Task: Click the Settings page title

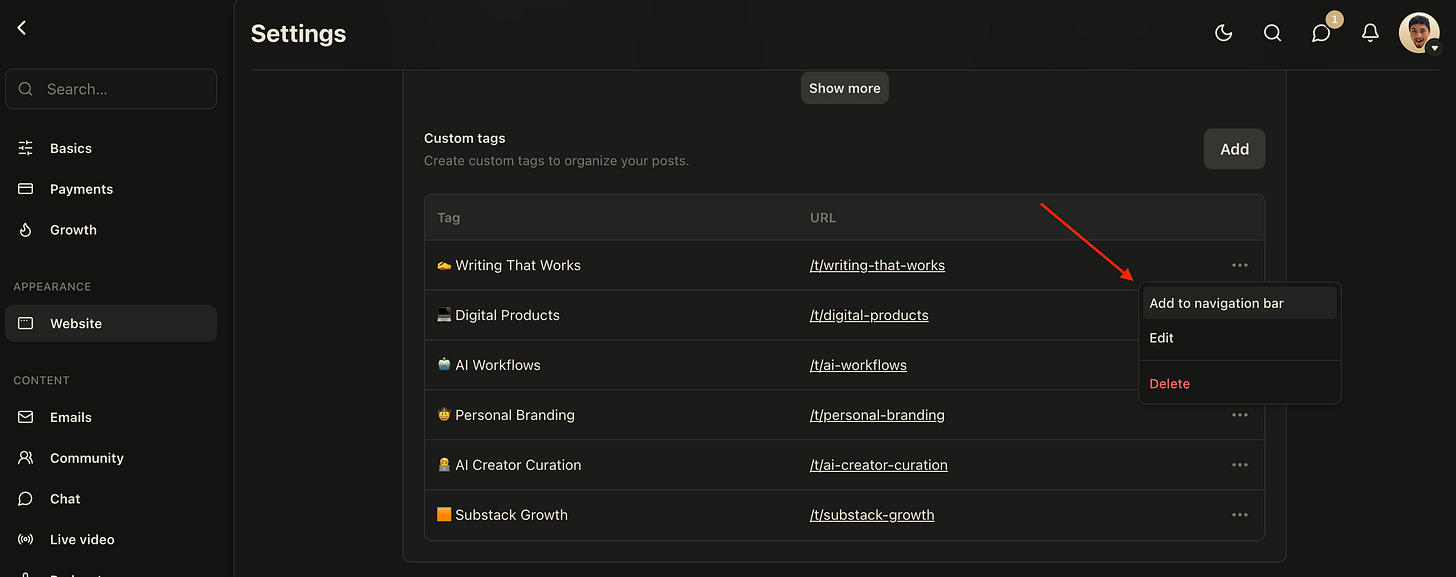Action: tap(298, 33)
